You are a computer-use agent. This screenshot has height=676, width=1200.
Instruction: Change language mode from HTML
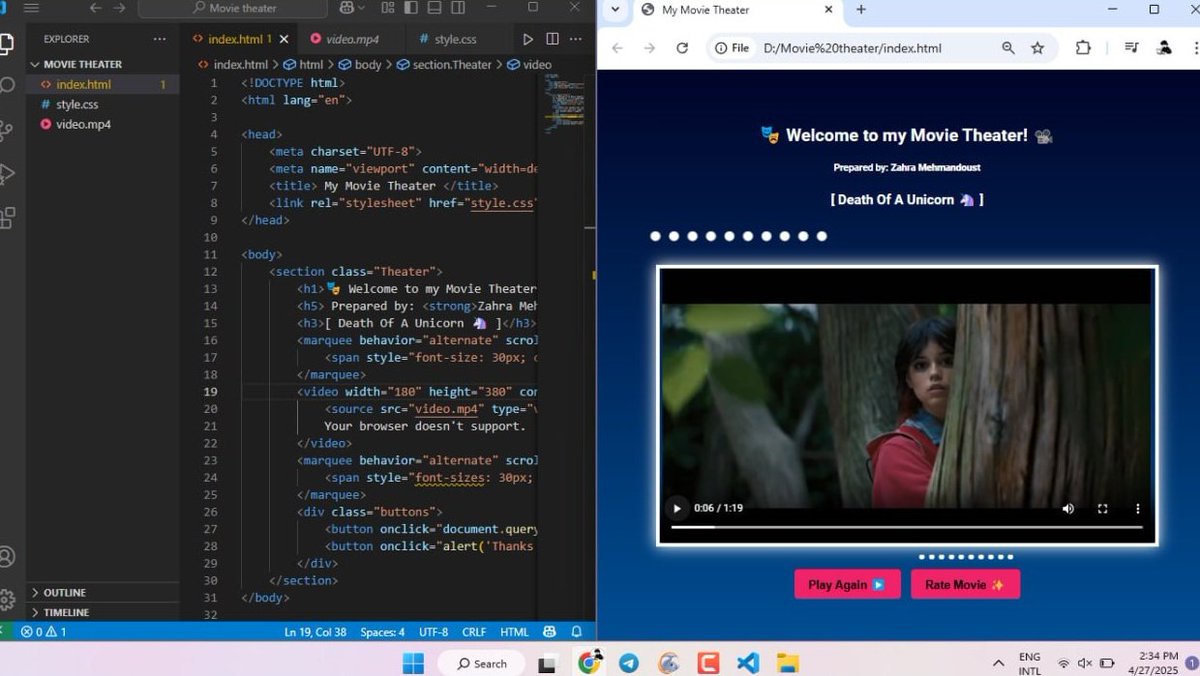click(x=514, y=632)
